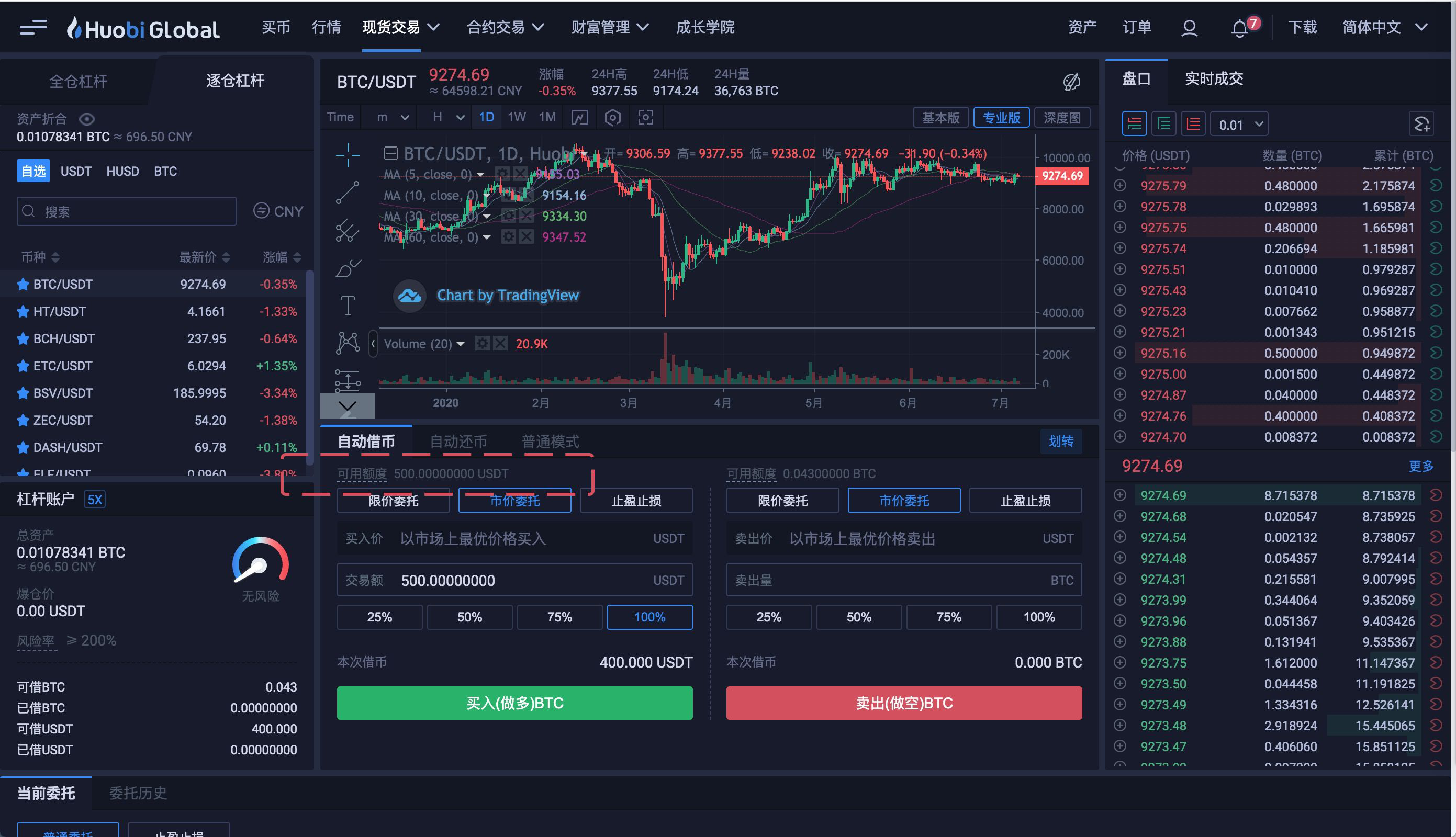Switch to the auto repay 自动还币 tab

[458, 442]
